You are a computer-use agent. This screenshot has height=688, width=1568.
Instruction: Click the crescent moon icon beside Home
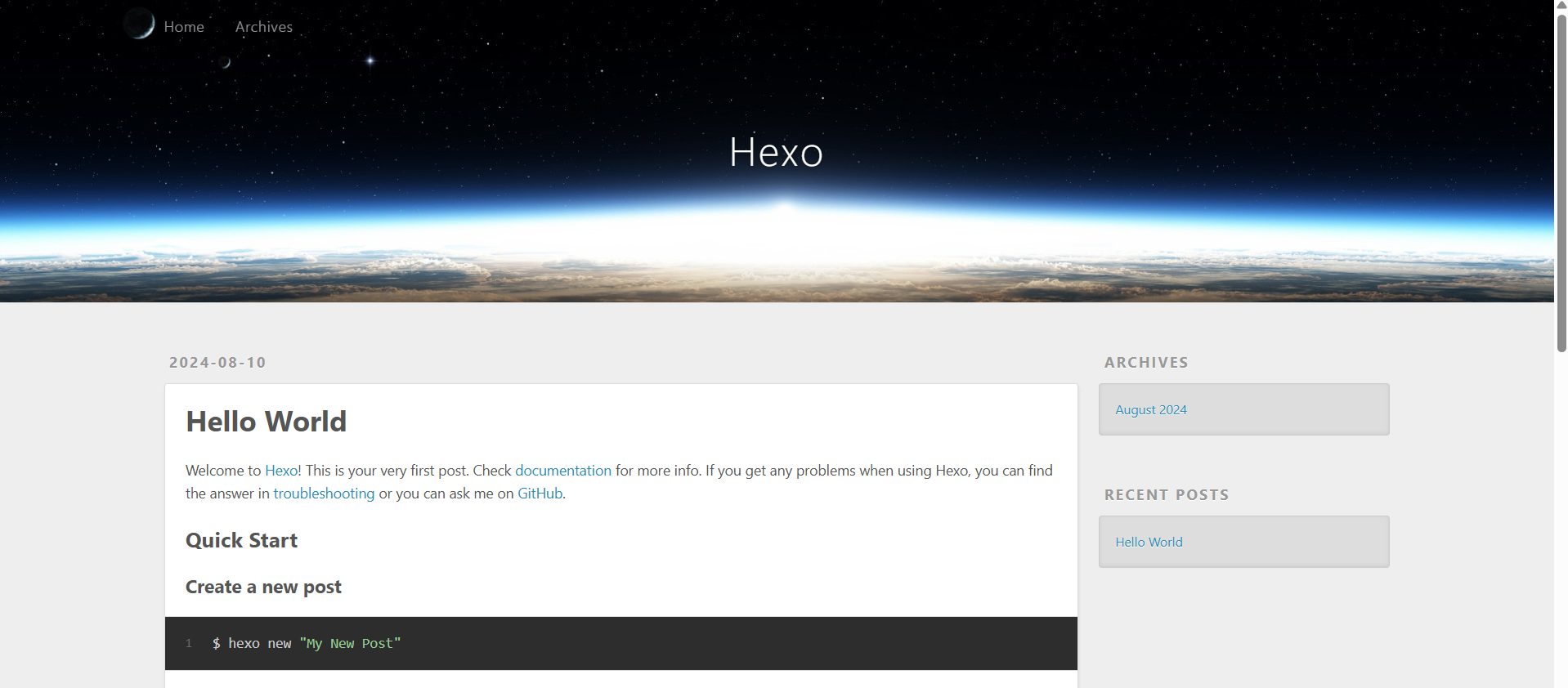(x=140, y=24)
